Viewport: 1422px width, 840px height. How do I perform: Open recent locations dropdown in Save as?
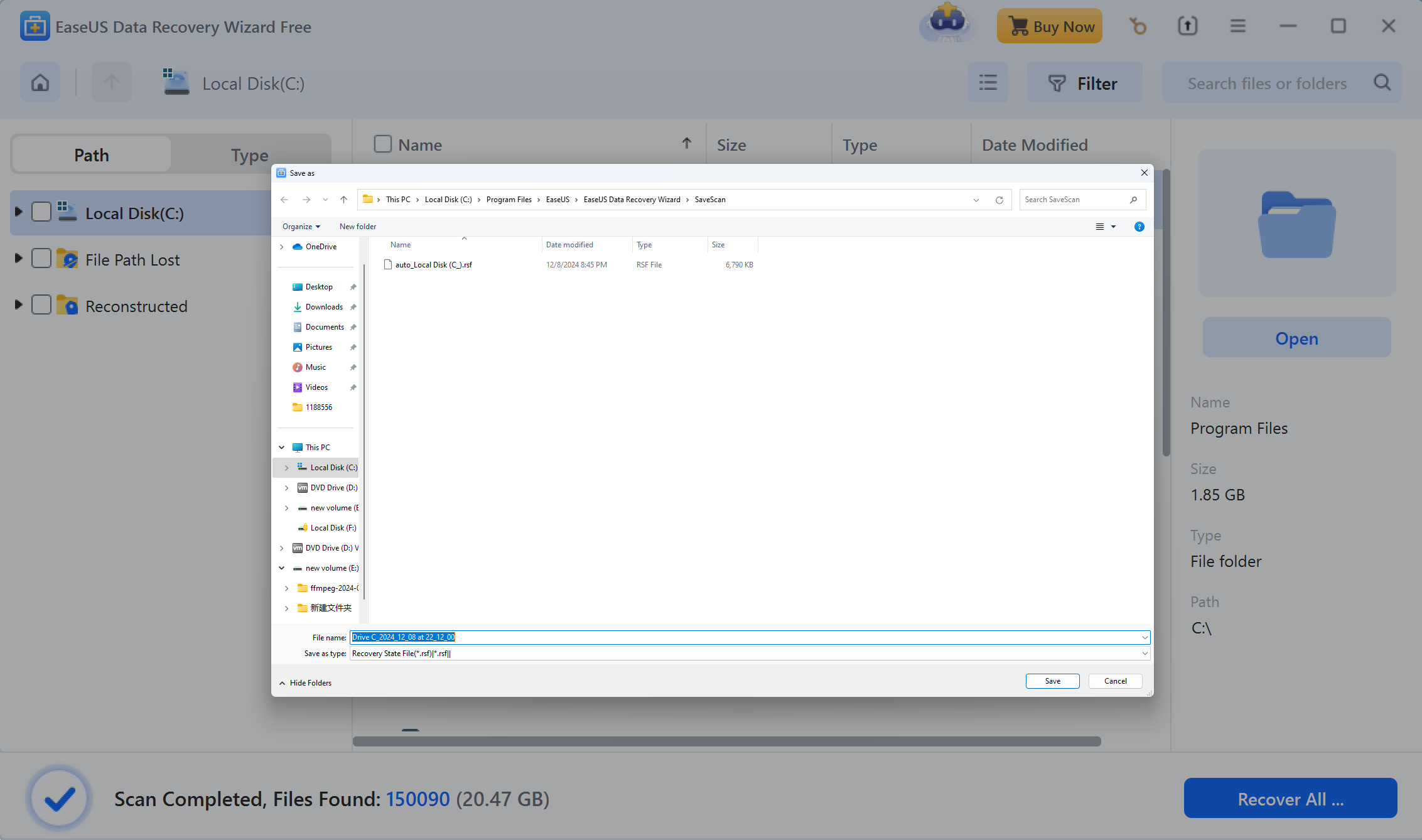[325, 200]
